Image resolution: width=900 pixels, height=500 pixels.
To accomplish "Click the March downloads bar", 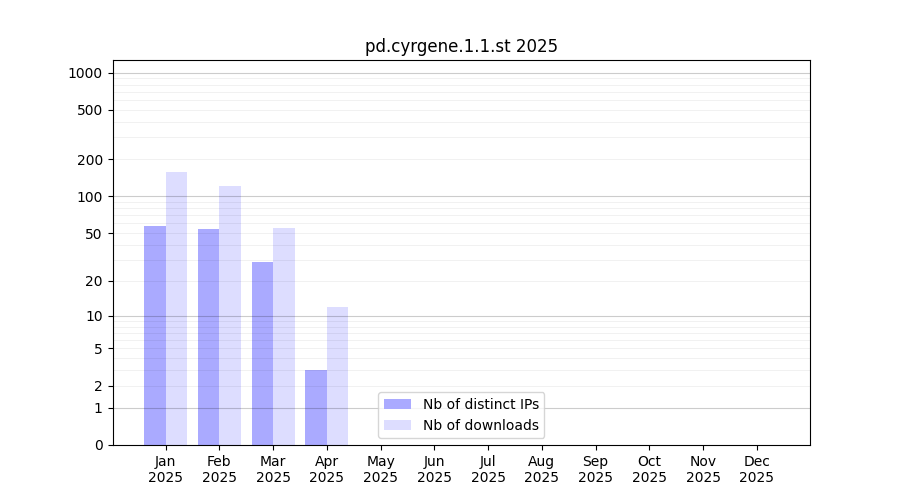I will tap(284, 336).
